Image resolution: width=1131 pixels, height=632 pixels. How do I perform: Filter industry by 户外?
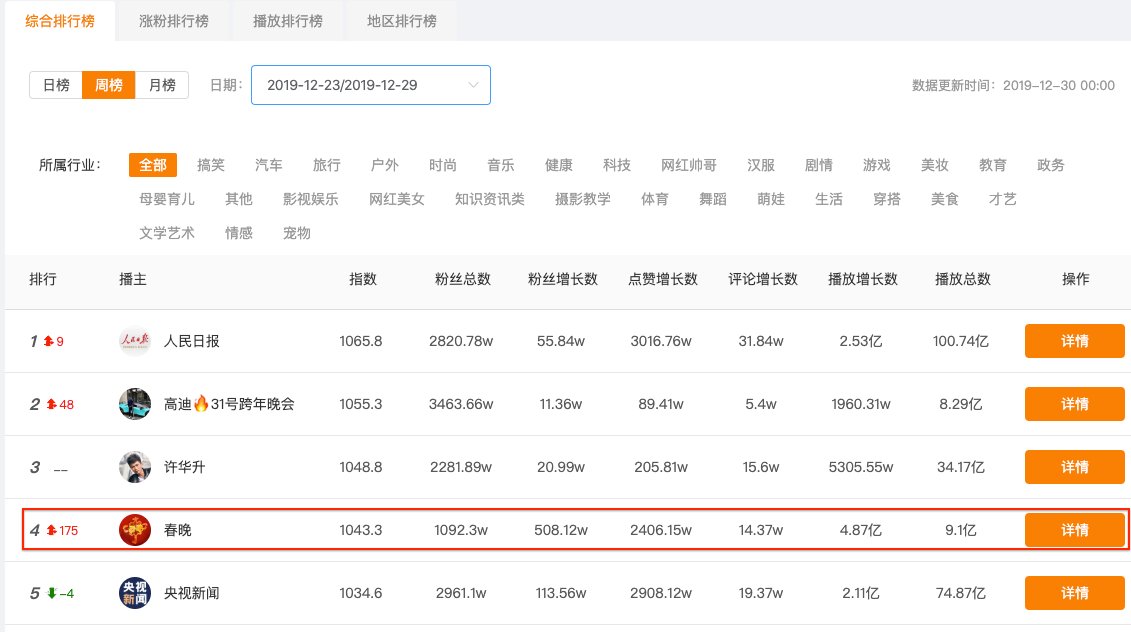pyautogui.click(x=384, y=165)
